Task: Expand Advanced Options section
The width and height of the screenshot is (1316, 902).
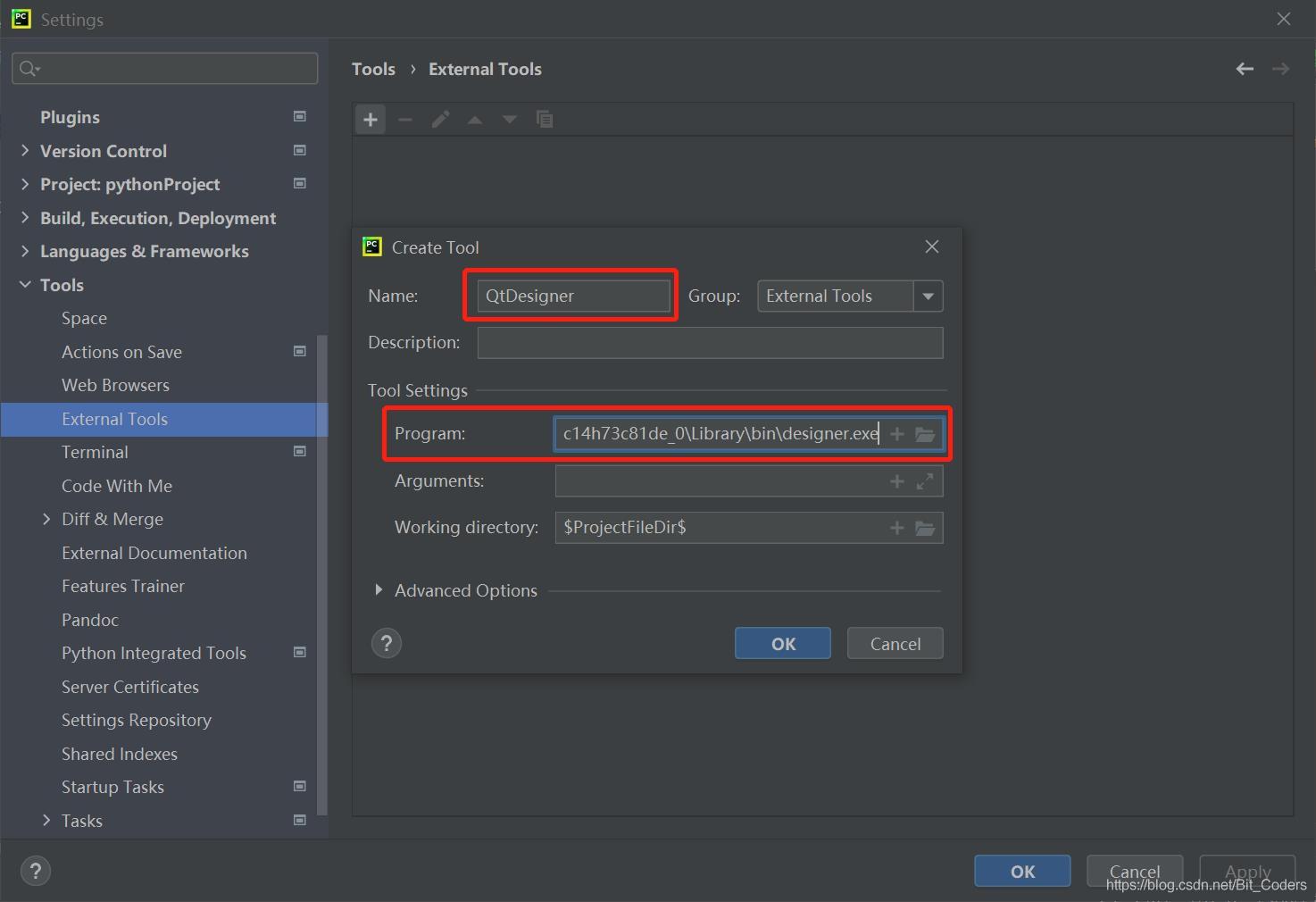Action: tap(379, 590)
